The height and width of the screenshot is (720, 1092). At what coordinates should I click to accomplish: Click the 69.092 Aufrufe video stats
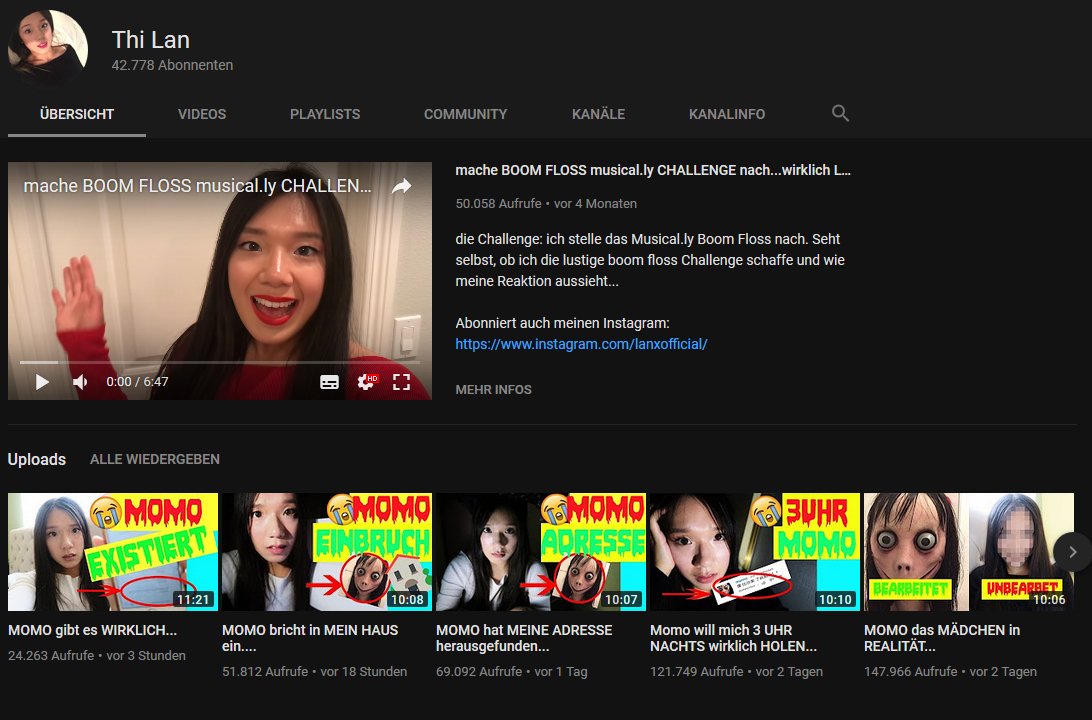pyautogui.click(x=511, y=671)
